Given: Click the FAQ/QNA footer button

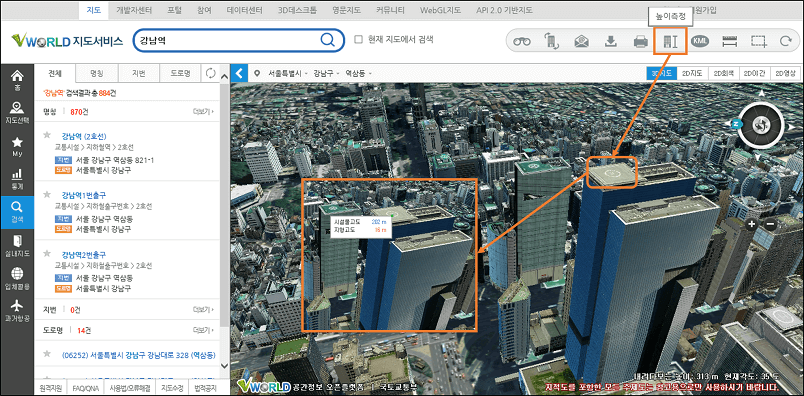Looking at the screenshot, I should [86, 388].
